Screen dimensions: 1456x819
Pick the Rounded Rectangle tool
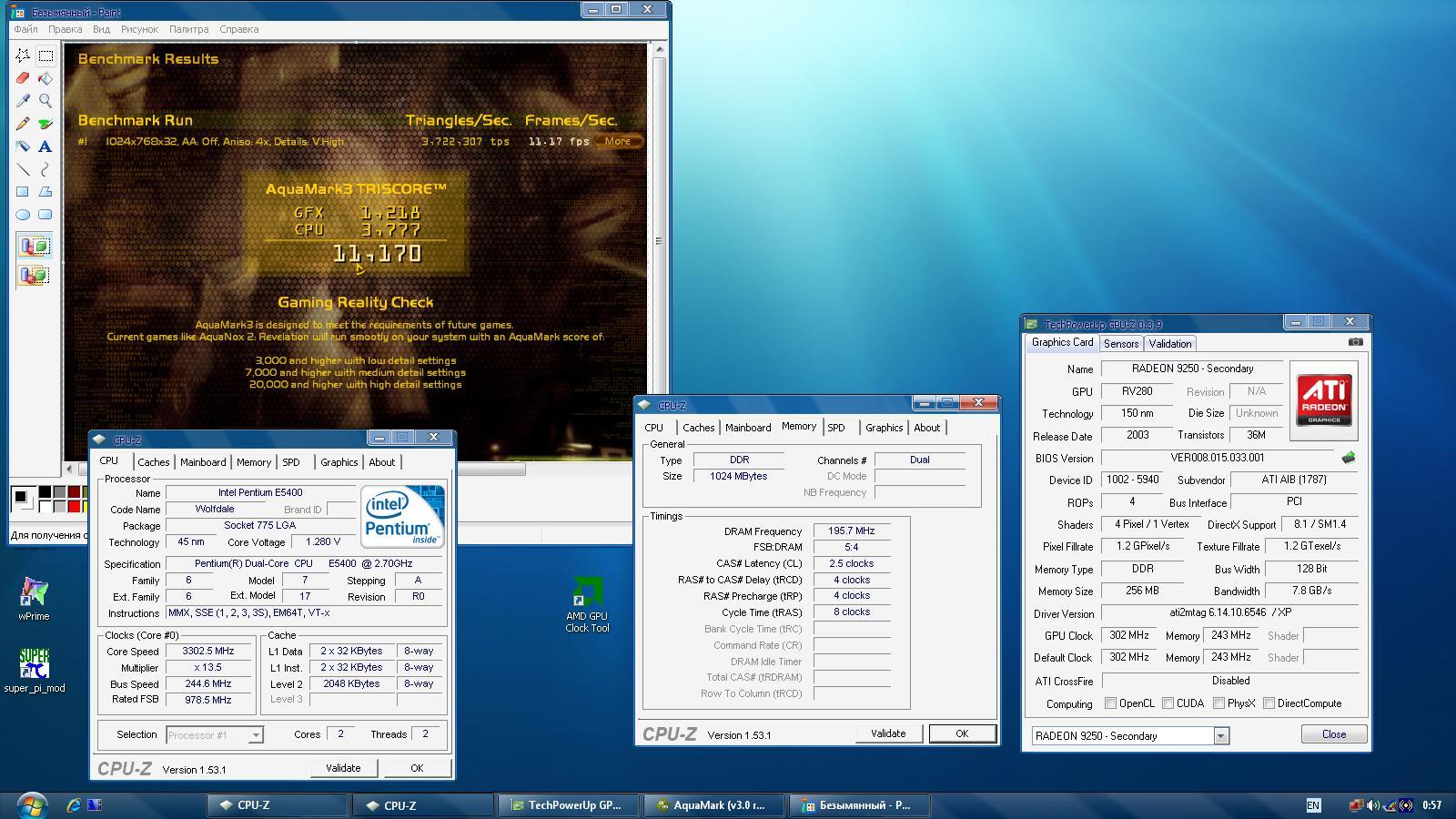45,214
